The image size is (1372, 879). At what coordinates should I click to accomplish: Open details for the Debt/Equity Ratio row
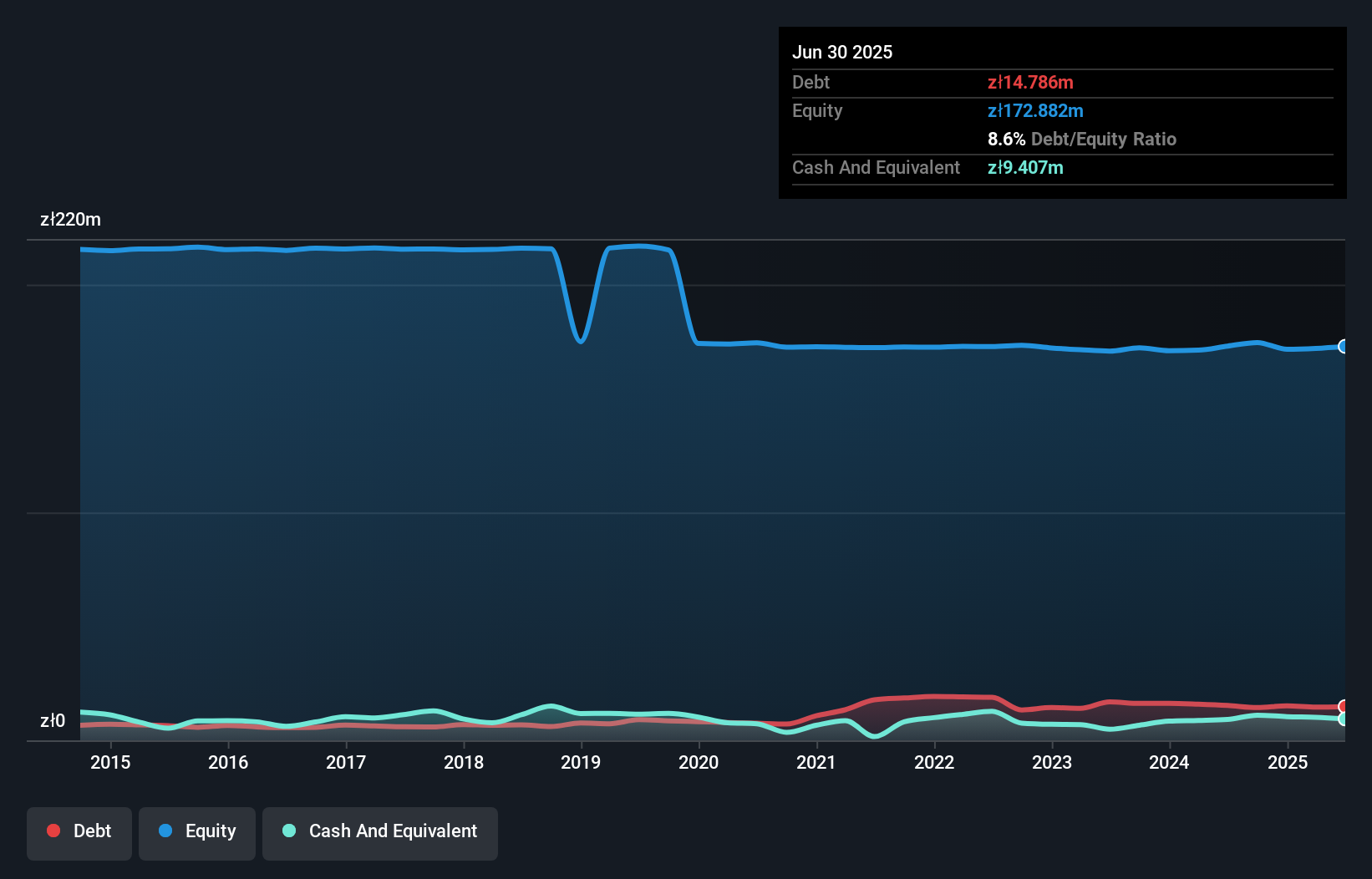(1082, 139)
